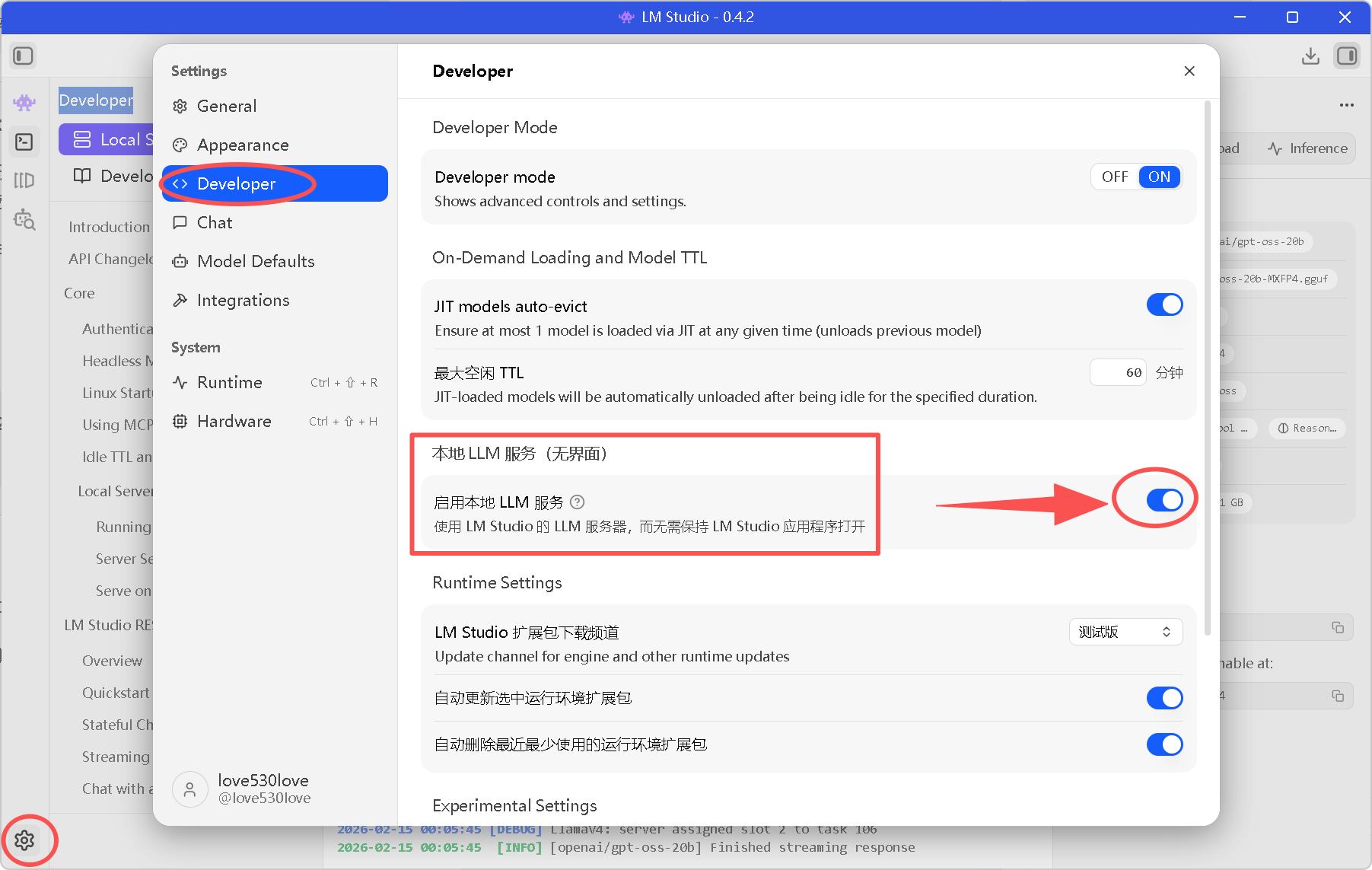The height and width of the screenshot is (870, 1372).
Task: Open General settings
Action: coord(275,106)
